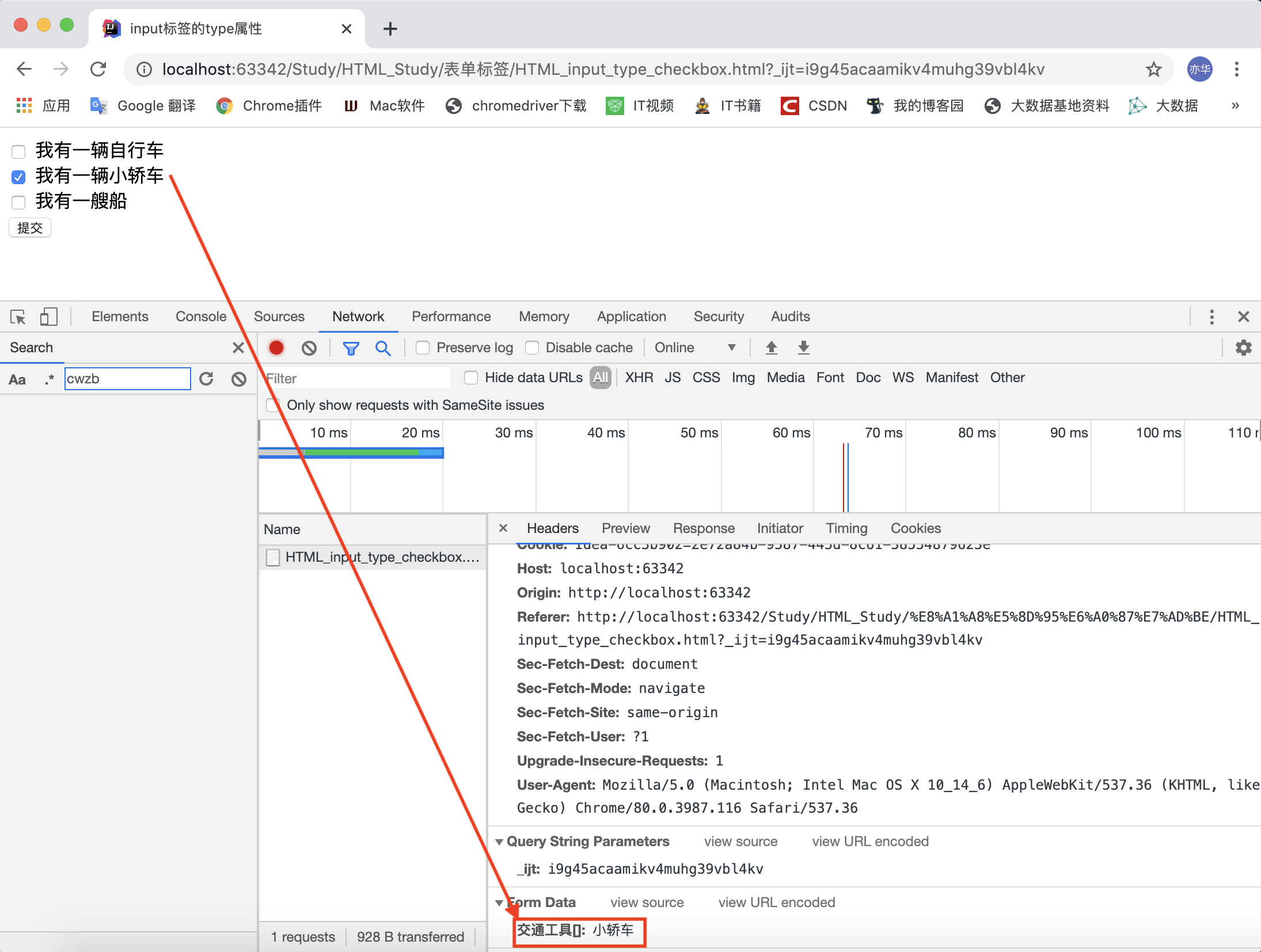This screenshot has width=1261, height=952.
Task: Open the Google 翻译 bookmark
Action: pos(143,106)
